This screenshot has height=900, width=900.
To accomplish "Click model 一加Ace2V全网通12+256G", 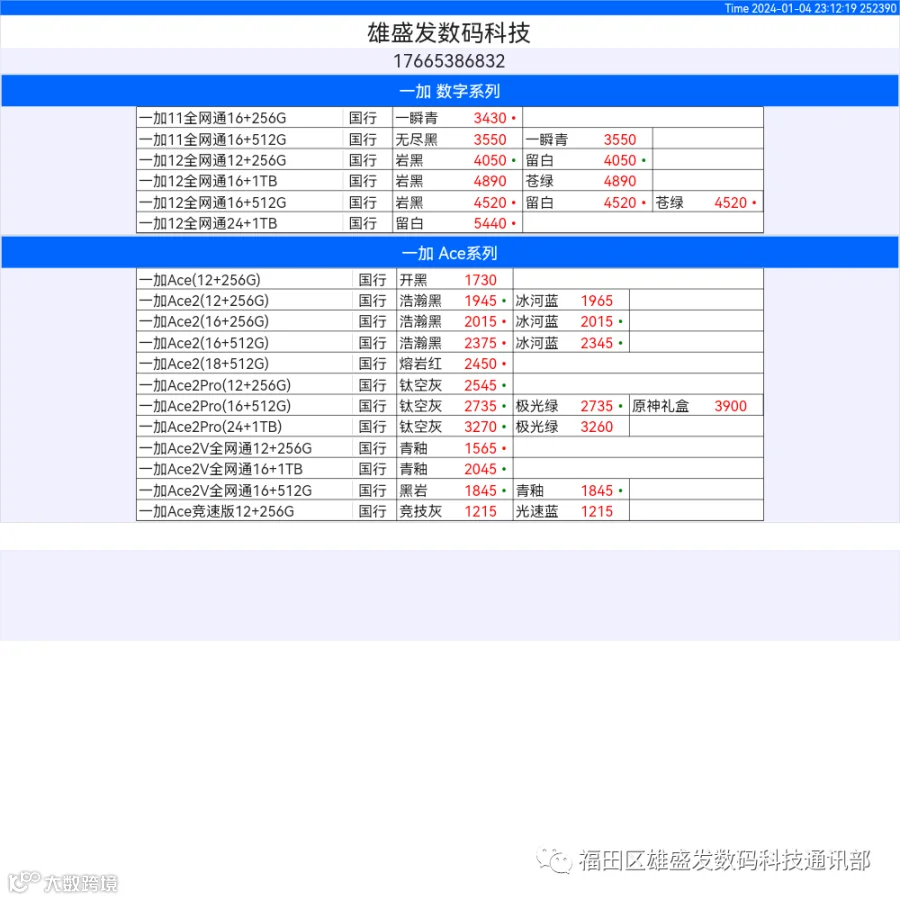I will (x=225, y=448).
